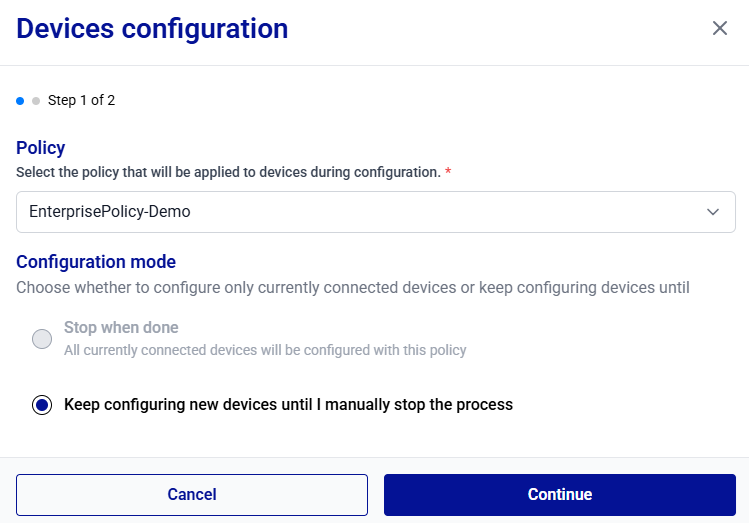Expand the Policy dropdown chevron arrow

[x=713, y=212]
